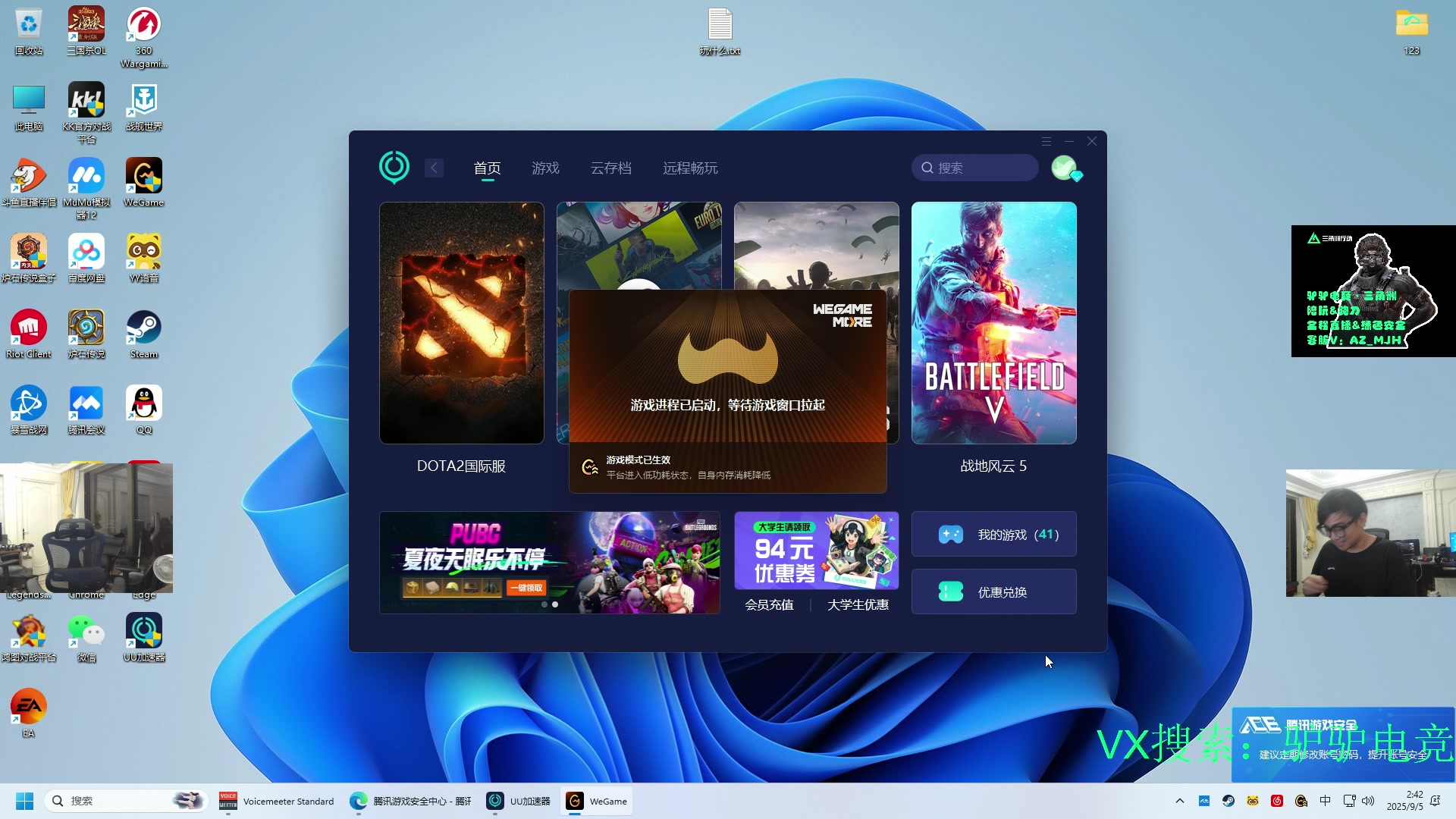
Task: Open the 斗鱼直播伴侣 desktop shortcut
Action: tap(29, 183)
